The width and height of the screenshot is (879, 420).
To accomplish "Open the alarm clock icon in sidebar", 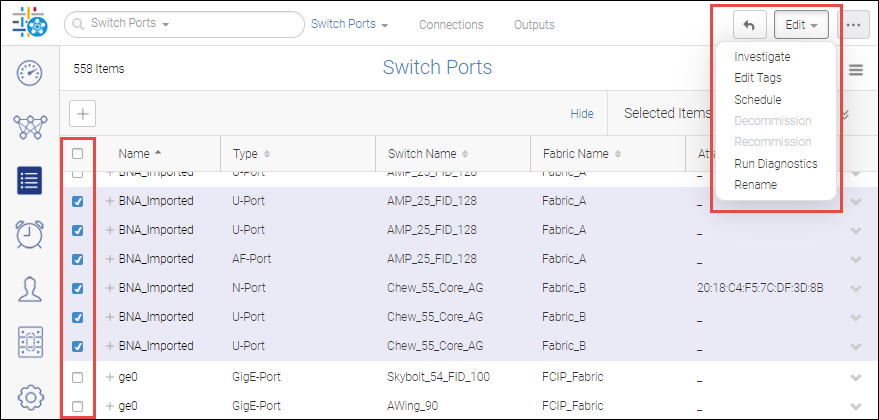I will click(30, 235).
